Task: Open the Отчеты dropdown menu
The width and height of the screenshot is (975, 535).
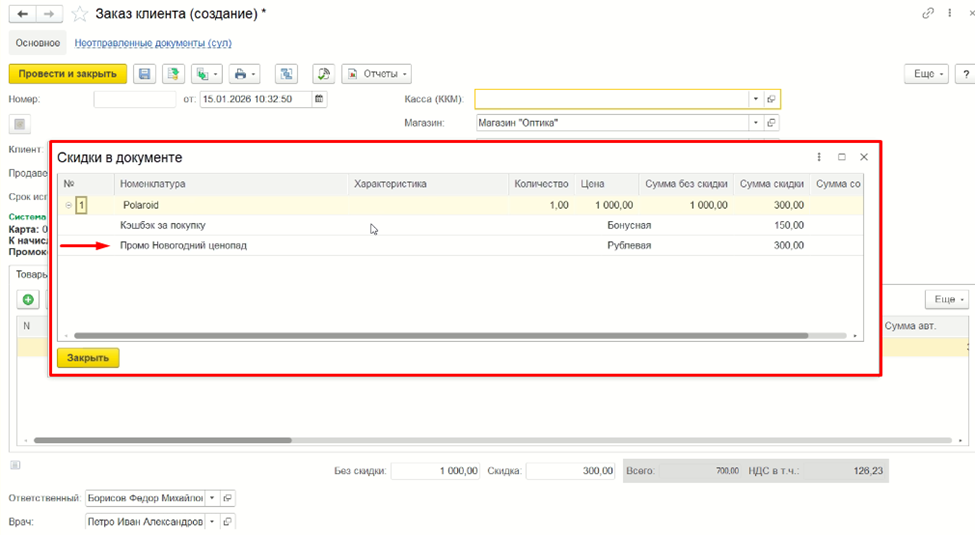Action: click(377, 74)
